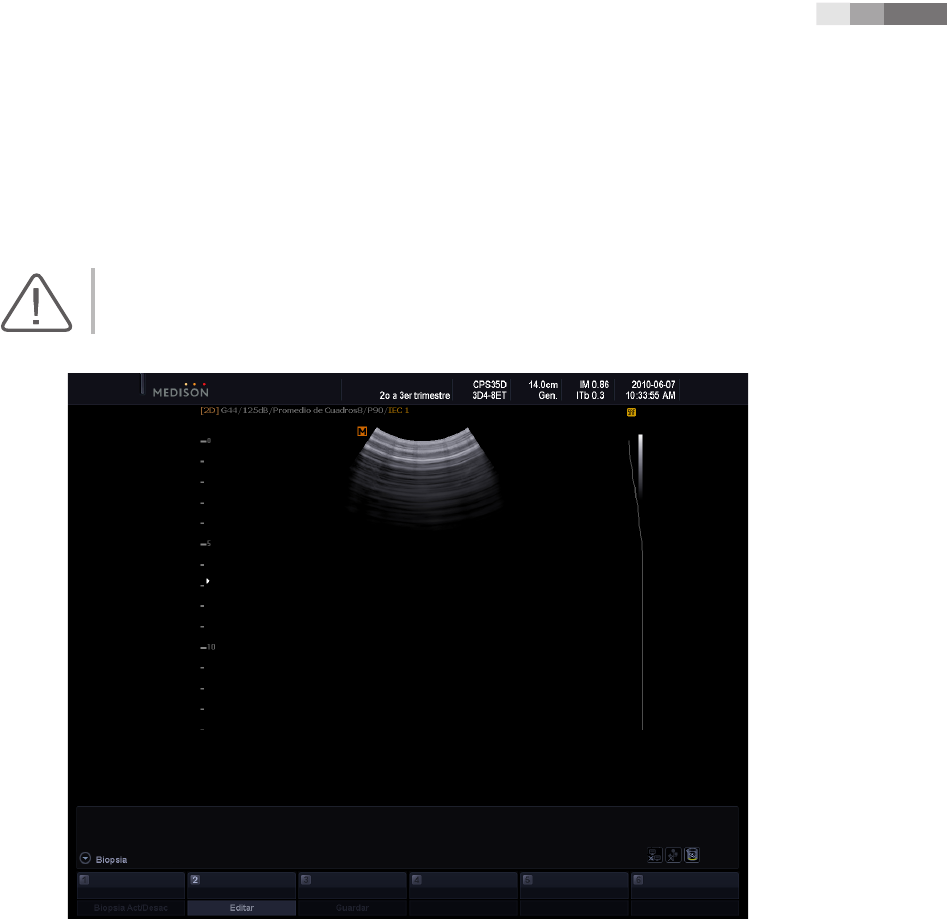
Task: Click the [2D] mode label
Action: (x=210, y=411)
